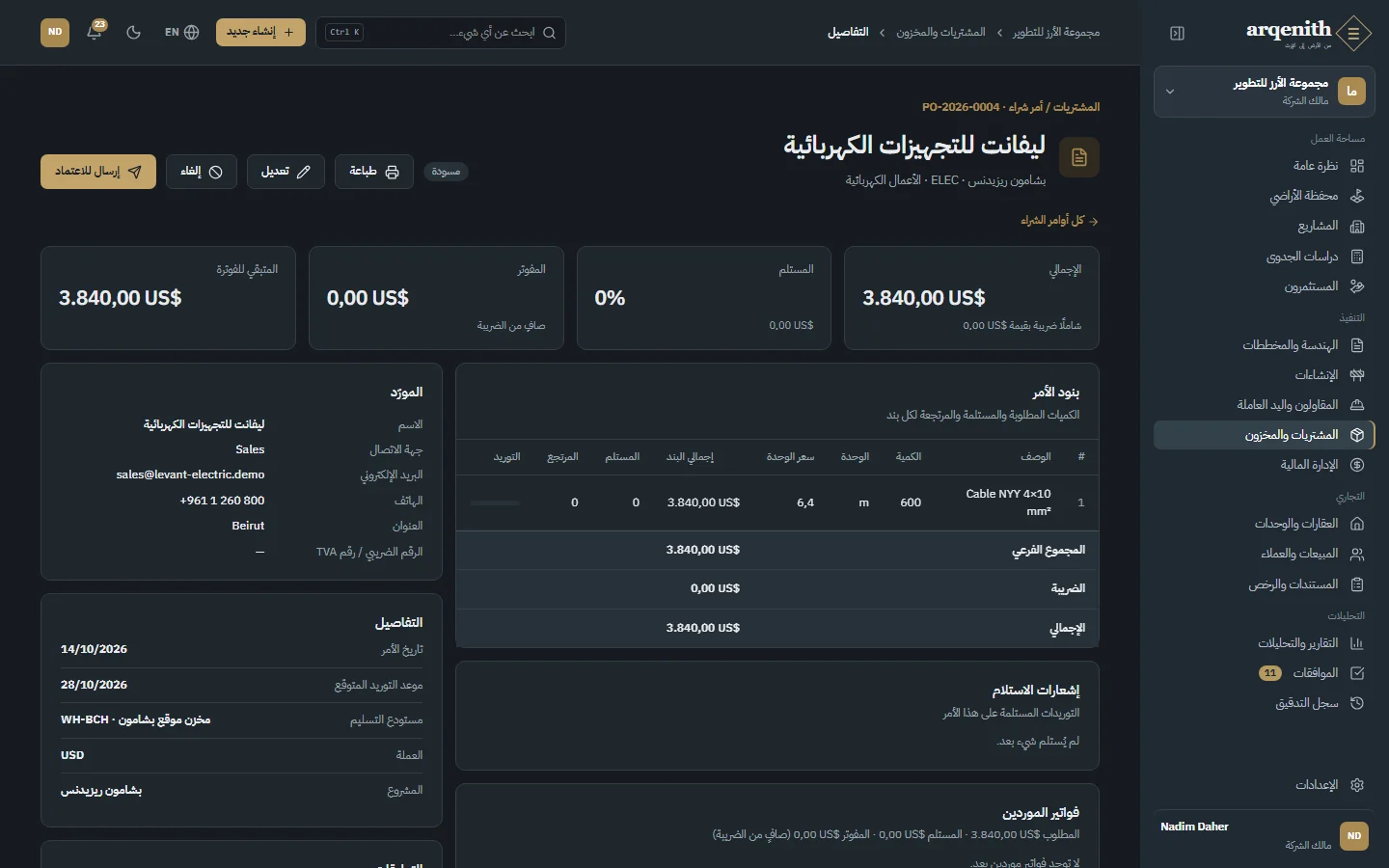Click إرسال للاعتماد button

point(98,172)
